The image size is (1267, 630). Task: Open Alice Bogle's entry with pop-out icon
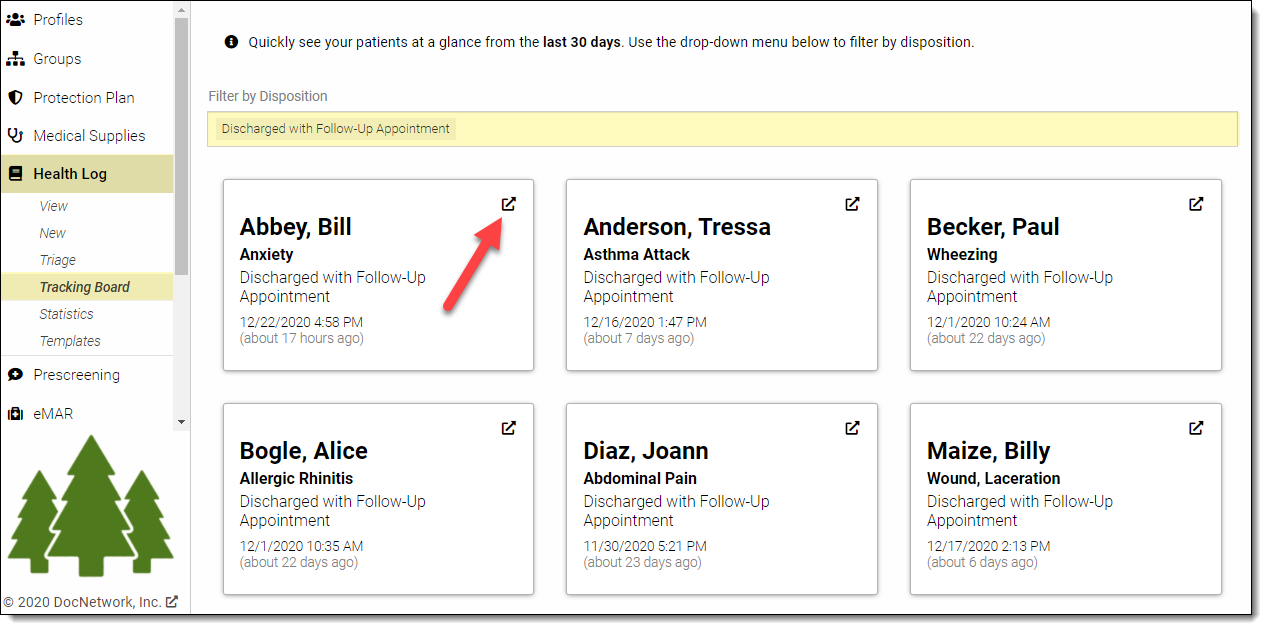(508, 428)
